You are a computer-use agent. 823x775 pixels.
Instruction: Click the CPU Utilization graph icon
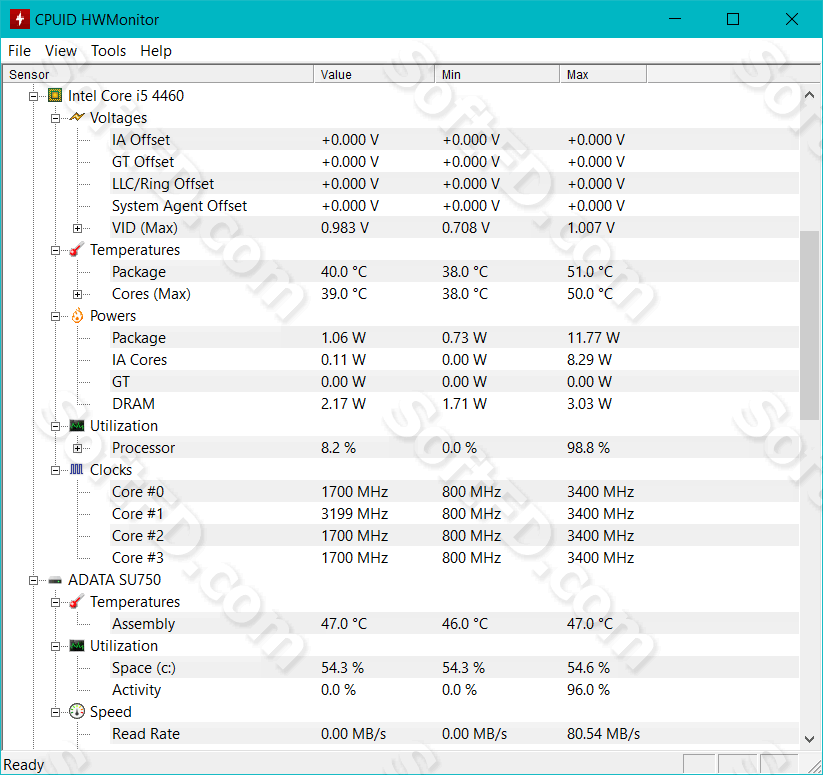point(77,426)
